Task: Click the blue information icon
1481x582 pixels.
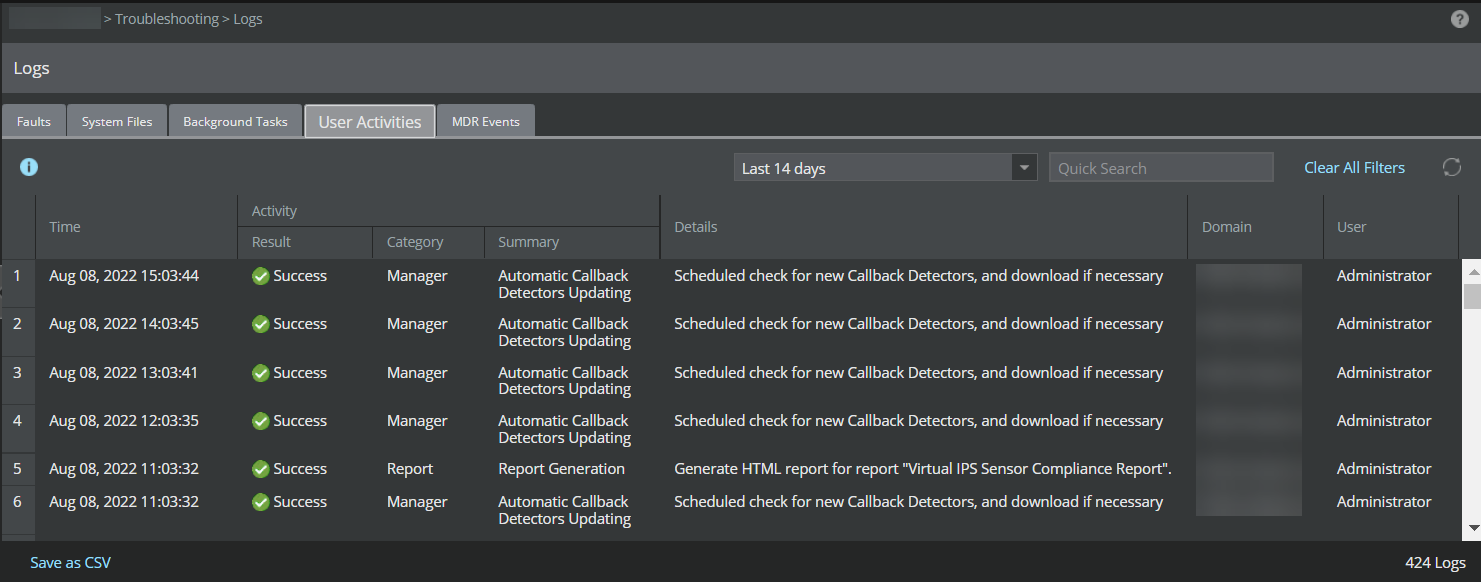Action: pyautogui.click(x=29, y=167)
